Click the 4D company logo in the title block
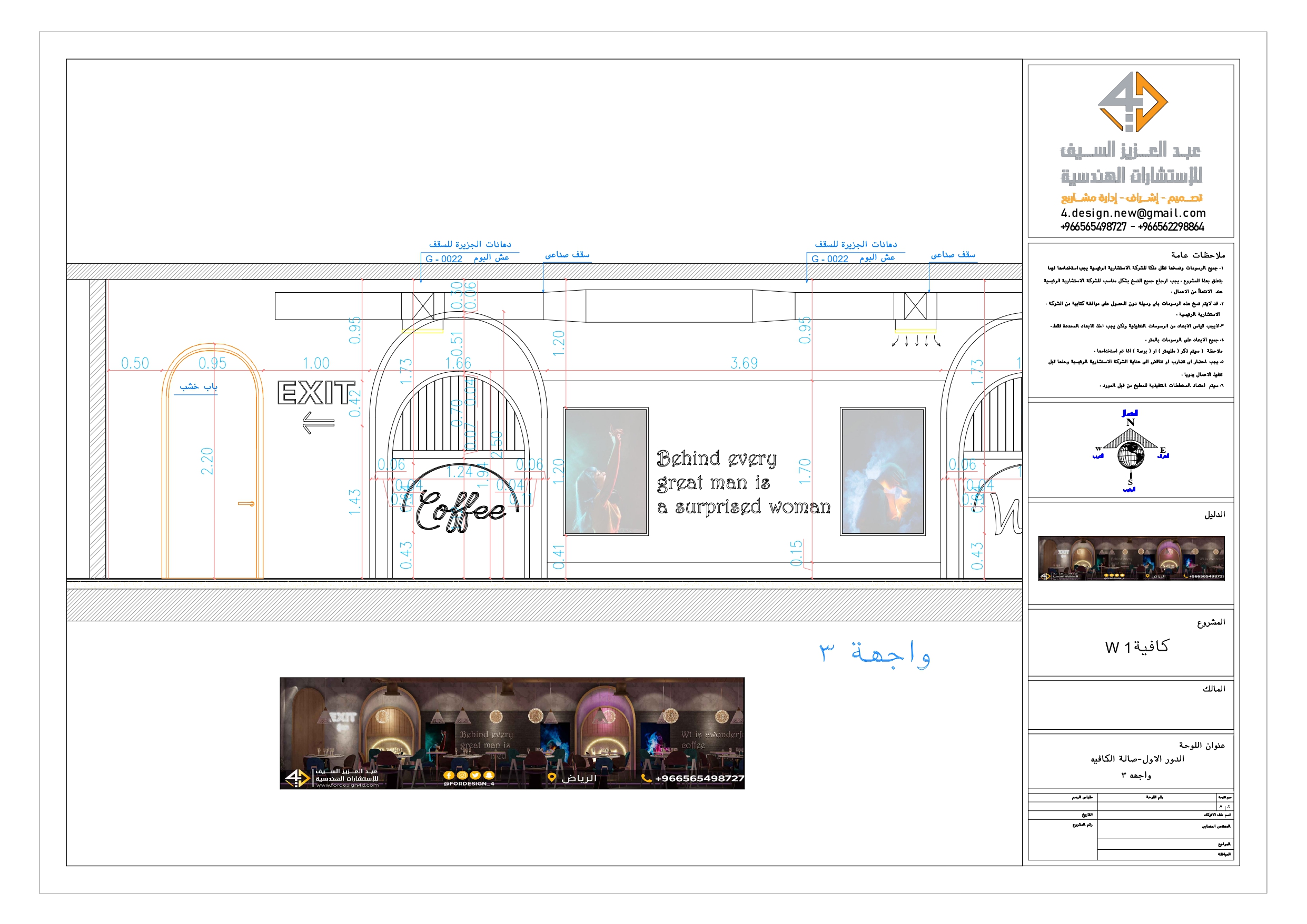1307x924 pixels. click(1132, 101)
